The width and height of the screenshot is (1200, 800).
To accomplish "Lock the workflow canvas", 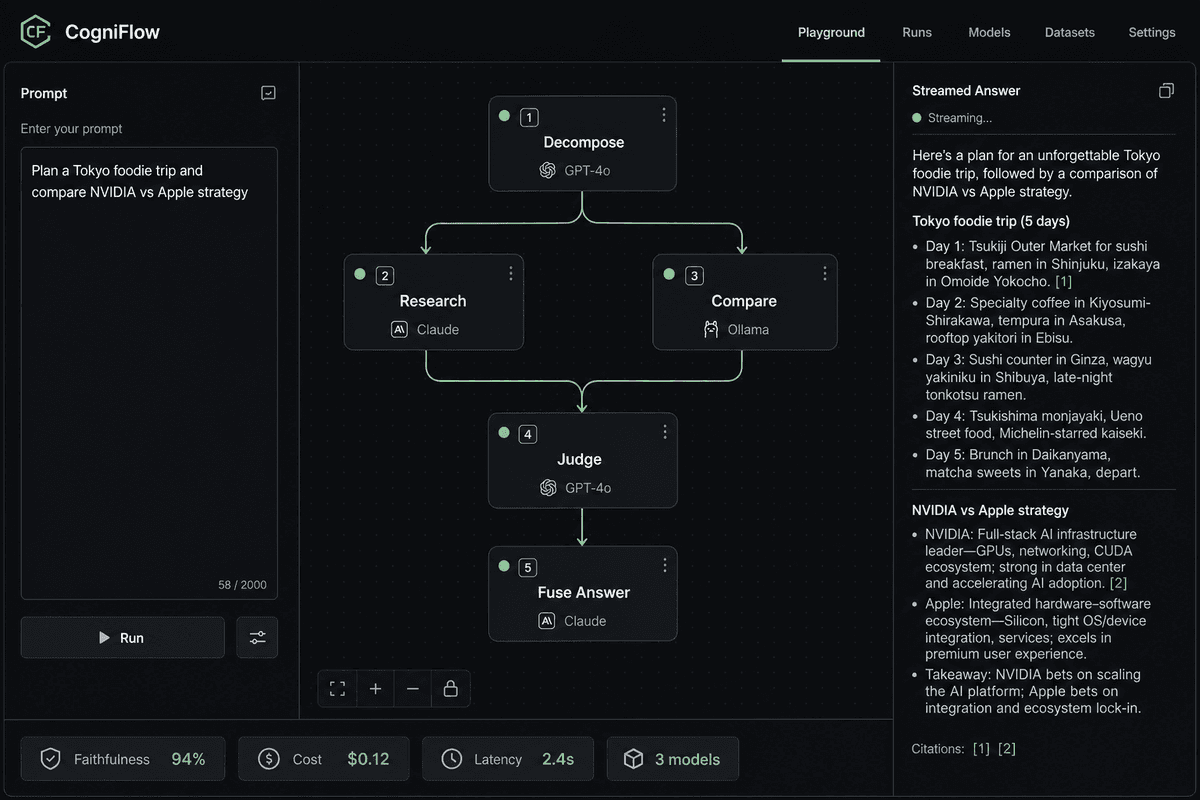I will pos(451,688).
